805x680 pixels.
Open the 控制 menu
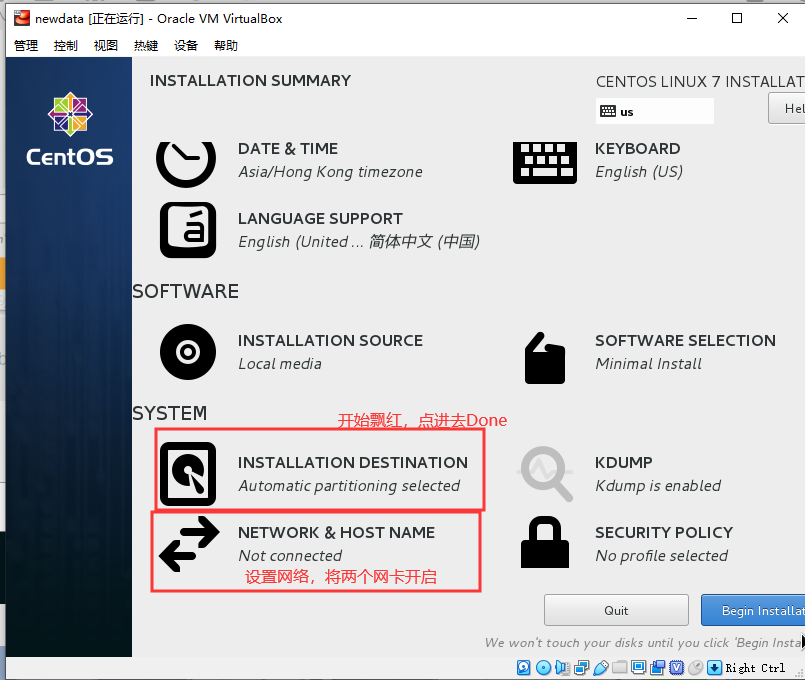point(65,44)
